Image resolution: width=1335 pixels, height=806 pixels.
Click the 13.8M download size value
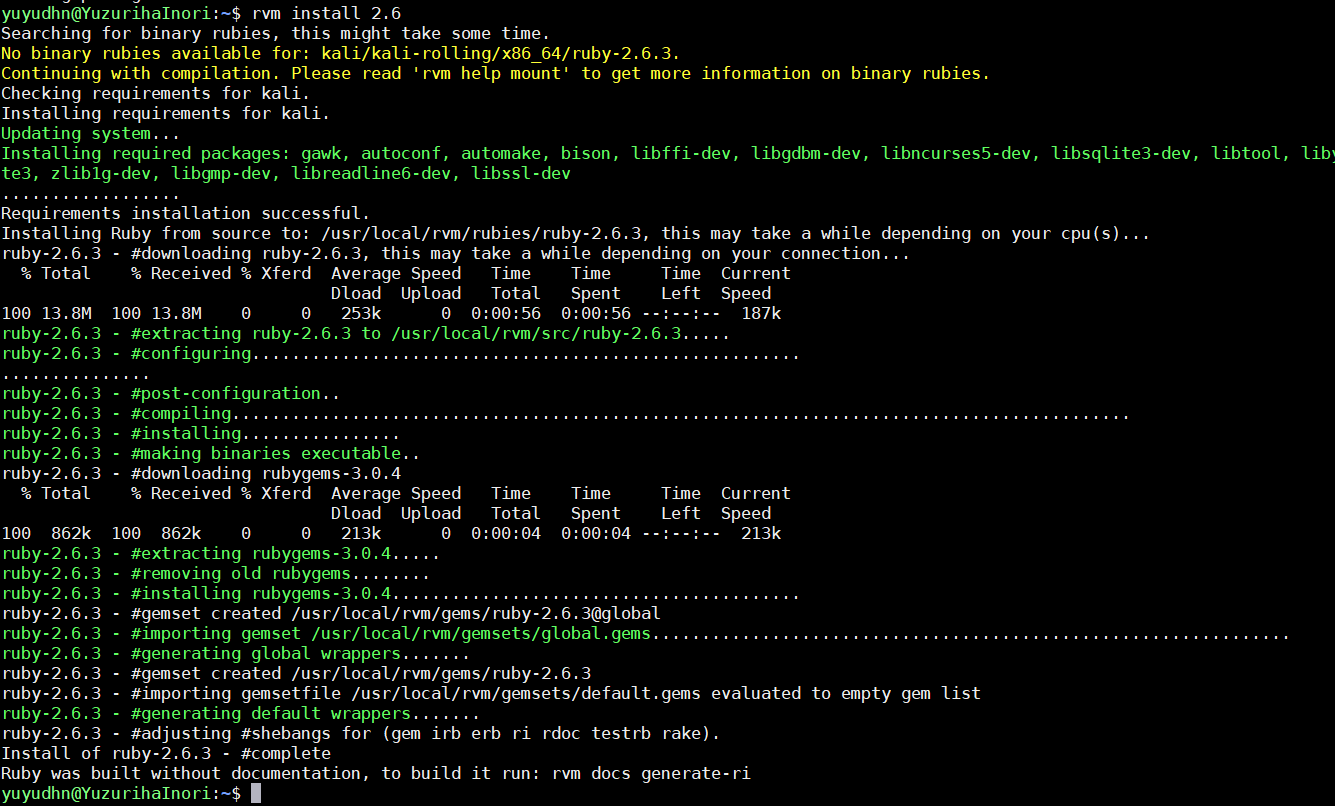[x=60, y=312]
